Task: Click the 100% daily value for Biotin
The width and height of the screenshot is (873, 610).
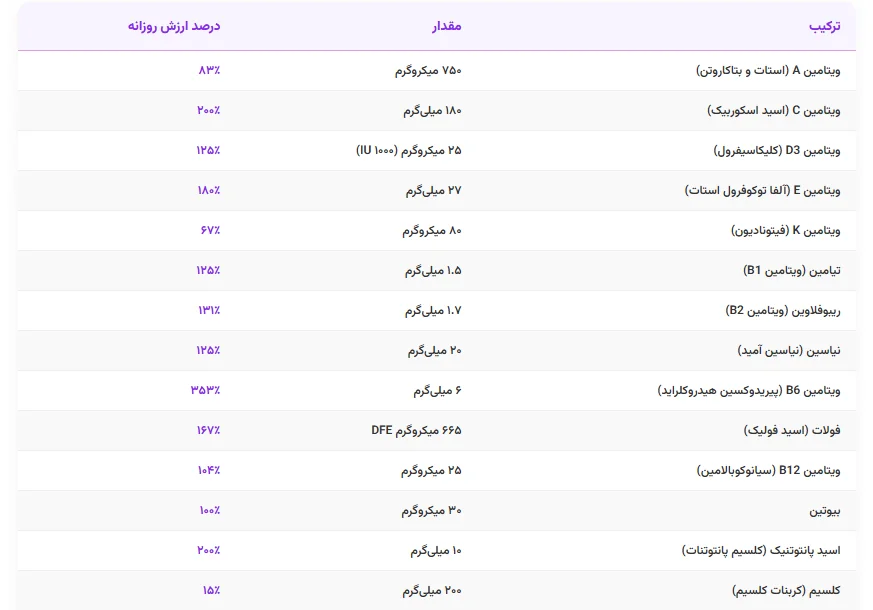Action: (209, 511)
